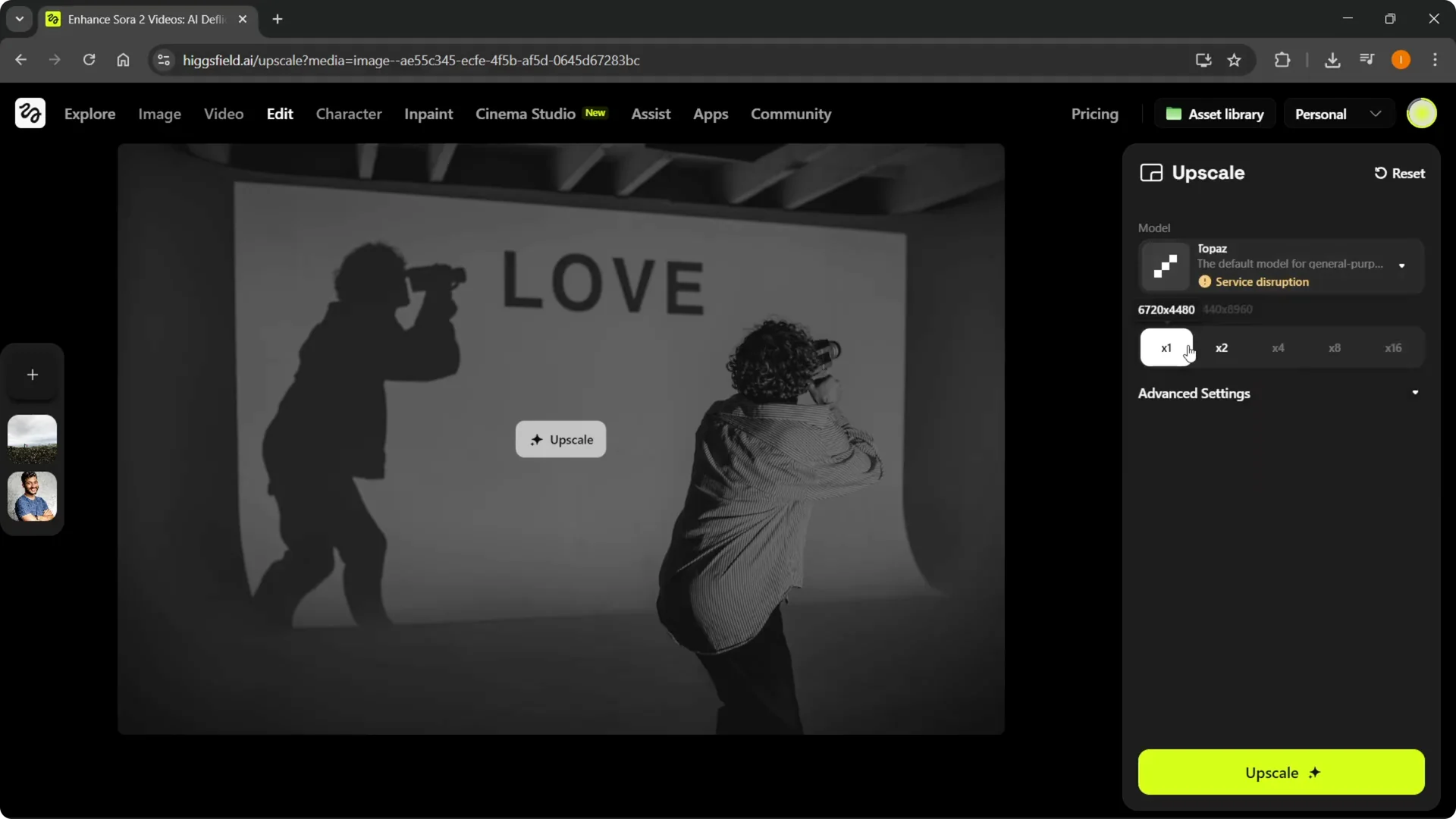This screenshot has height=819, width=1456.
Task: Open the Asset library
Action: click(1215, 113)
